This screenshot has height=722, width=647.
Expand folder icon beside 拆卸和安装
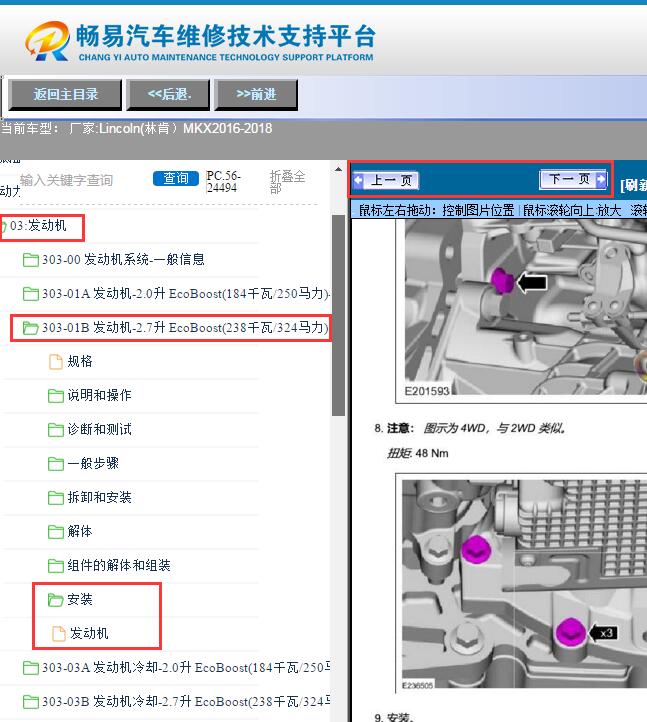(x=56, y=498)
